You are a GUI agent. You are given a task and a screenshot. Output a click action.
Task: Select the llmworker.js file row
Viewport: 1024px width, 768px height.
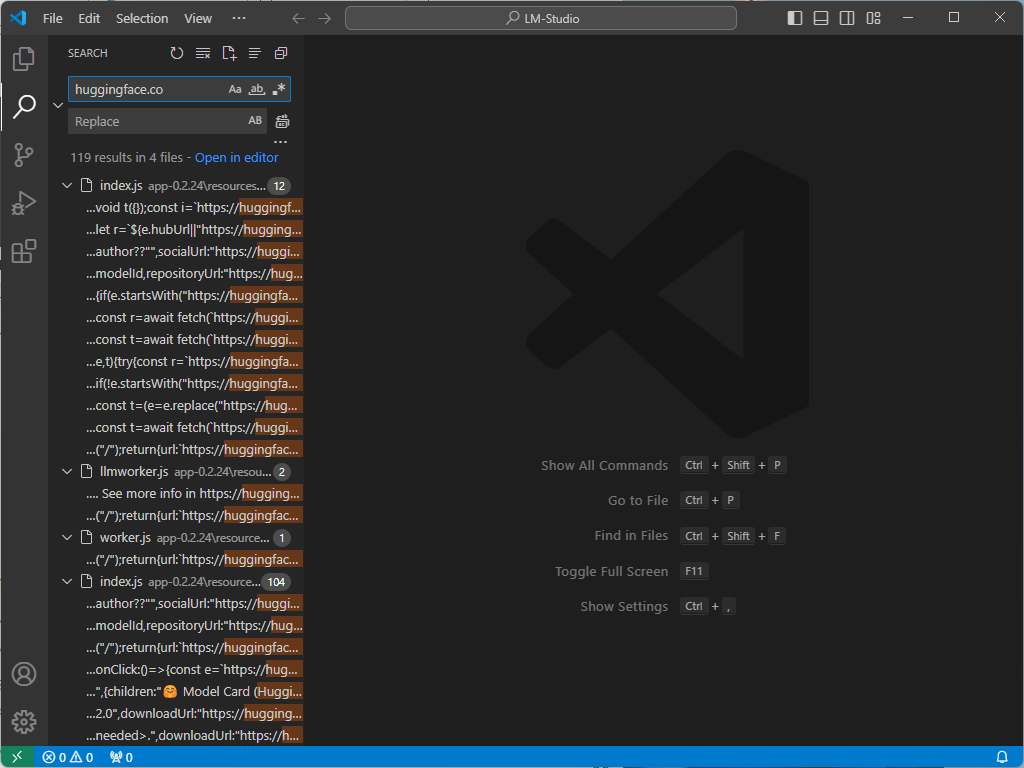(176, 472)
